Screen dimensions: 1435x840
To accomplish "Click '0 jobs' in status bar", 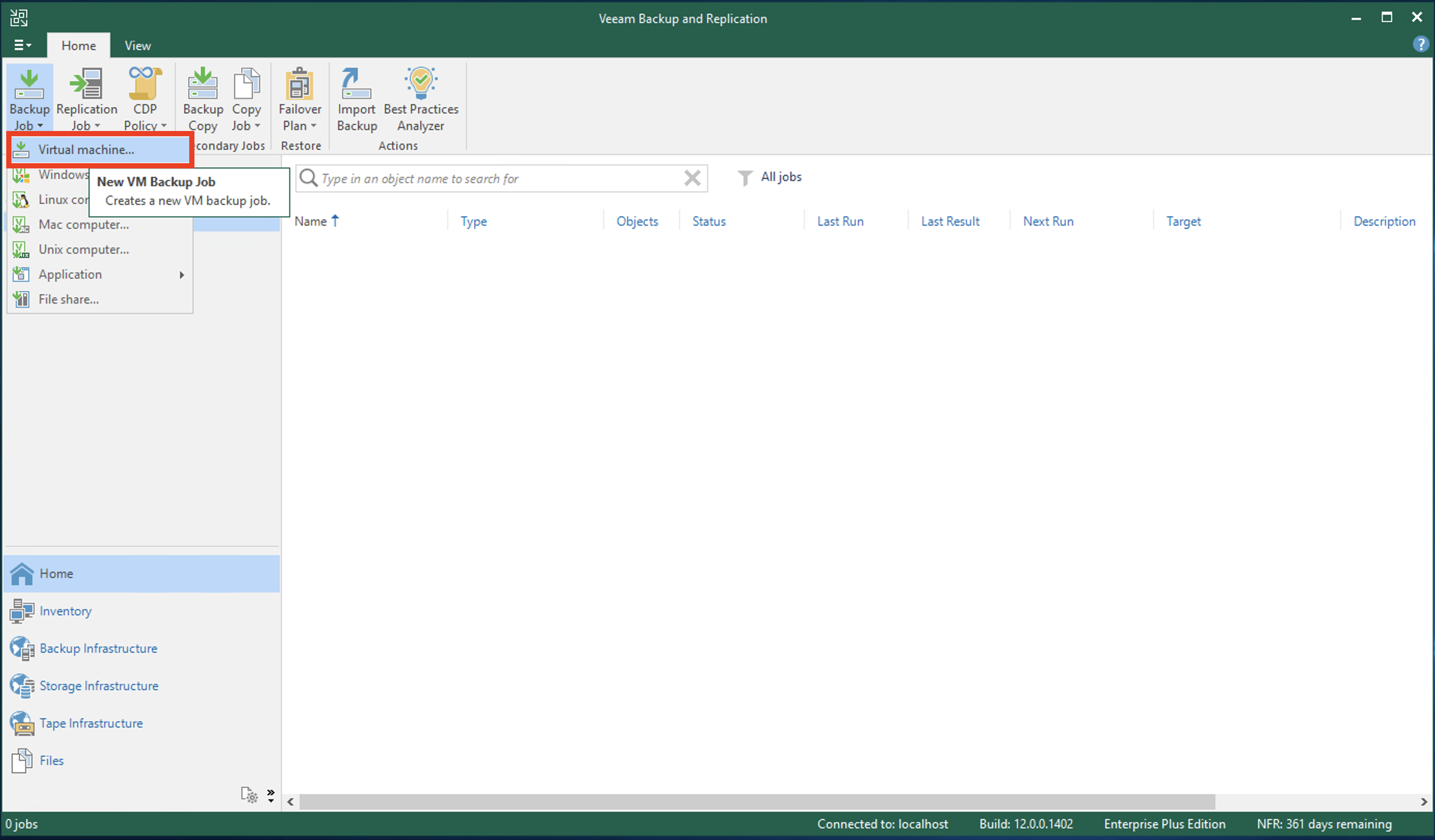I will click(x=22, y=824).
